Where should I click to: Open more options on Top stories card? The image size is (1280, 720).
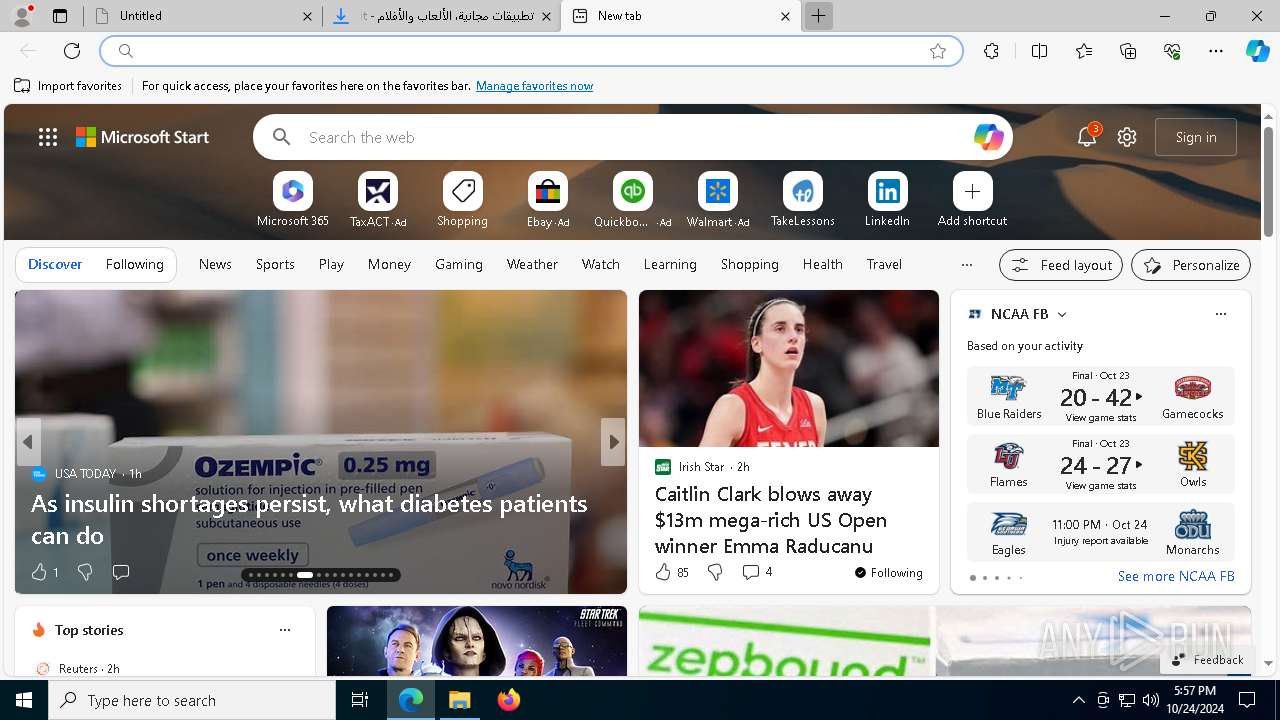coord(285,630)
